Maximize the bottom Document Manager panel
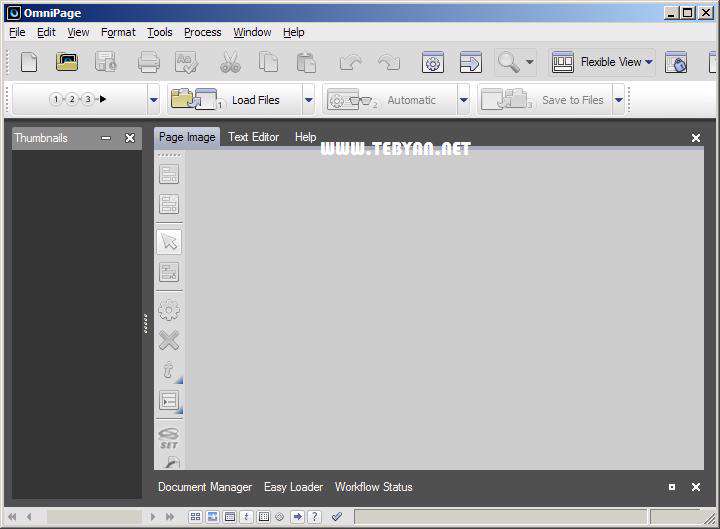720x529 pixels. pyautogui.click(x=672, y=487)
